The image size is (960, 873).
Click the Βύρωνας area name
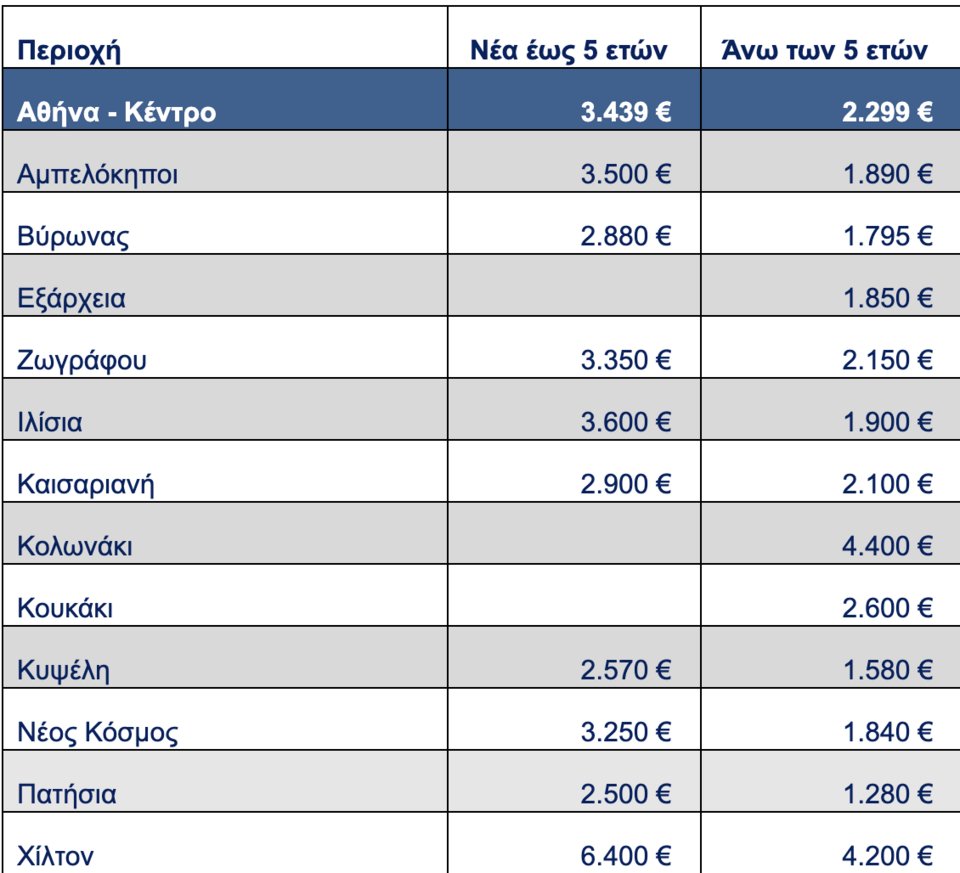[x=73, y=236]
